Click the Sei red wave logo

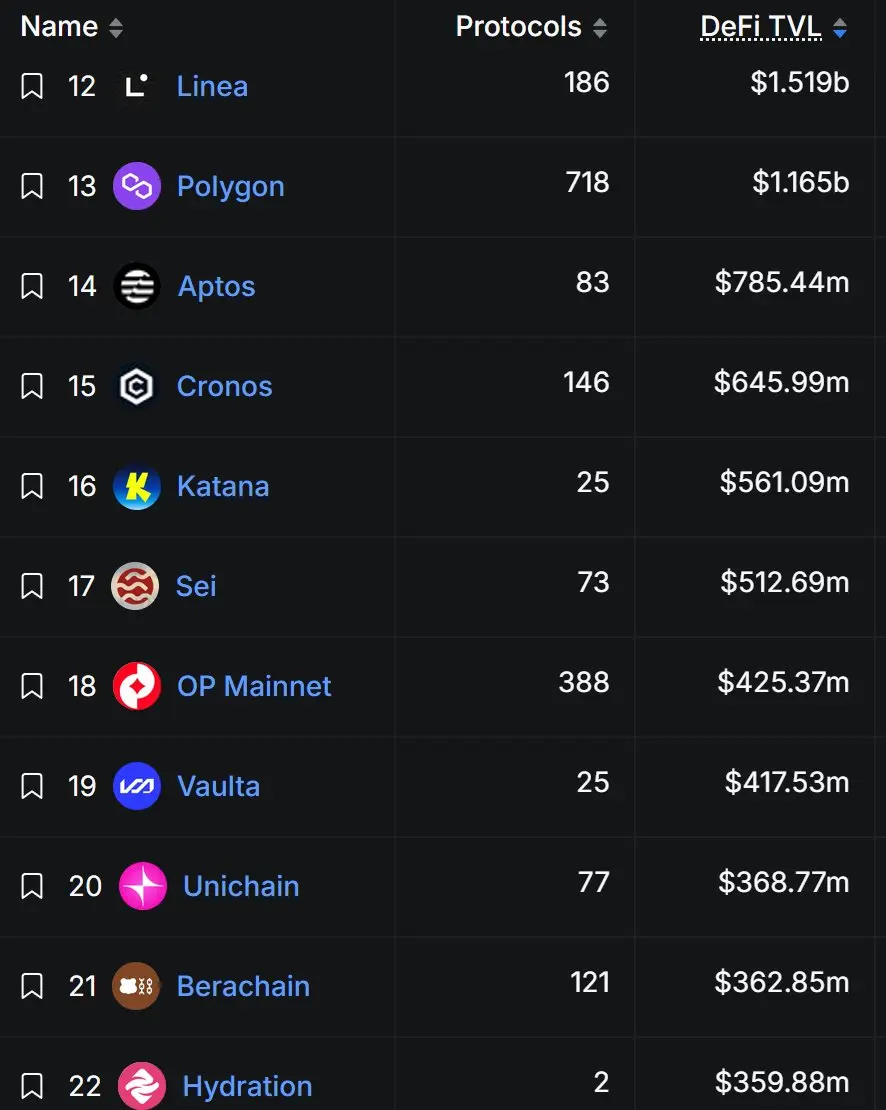click(x=135, y=586)
